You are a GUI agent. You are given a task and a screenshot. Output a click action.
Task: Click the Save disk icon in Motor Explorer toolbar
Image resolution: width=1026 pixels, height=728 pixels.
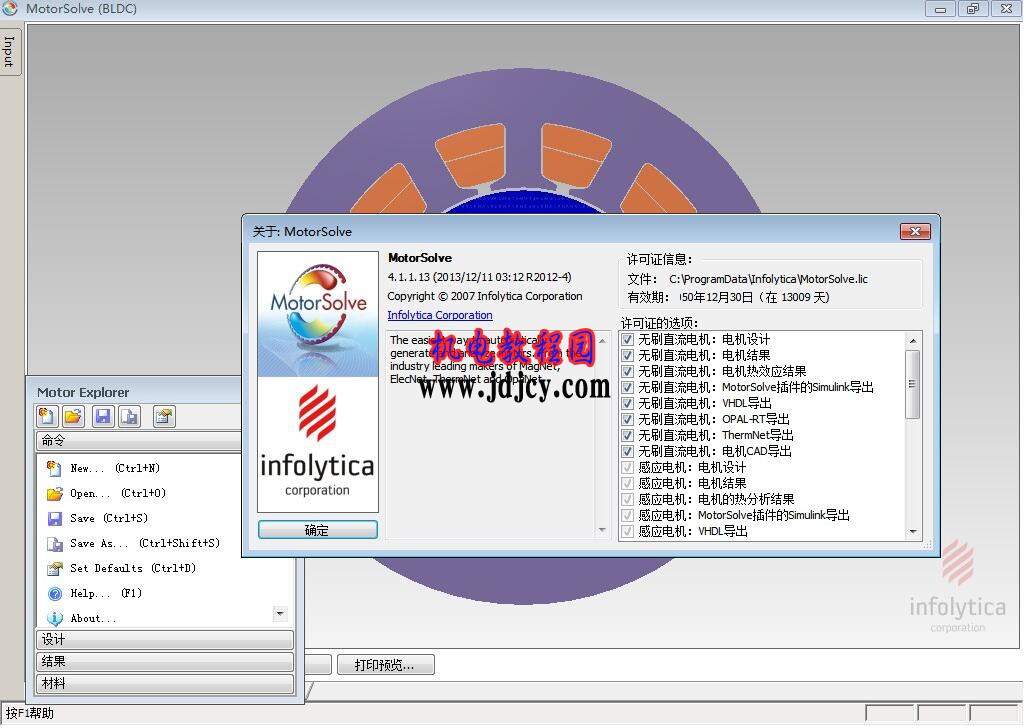click(x=103, y=416)
